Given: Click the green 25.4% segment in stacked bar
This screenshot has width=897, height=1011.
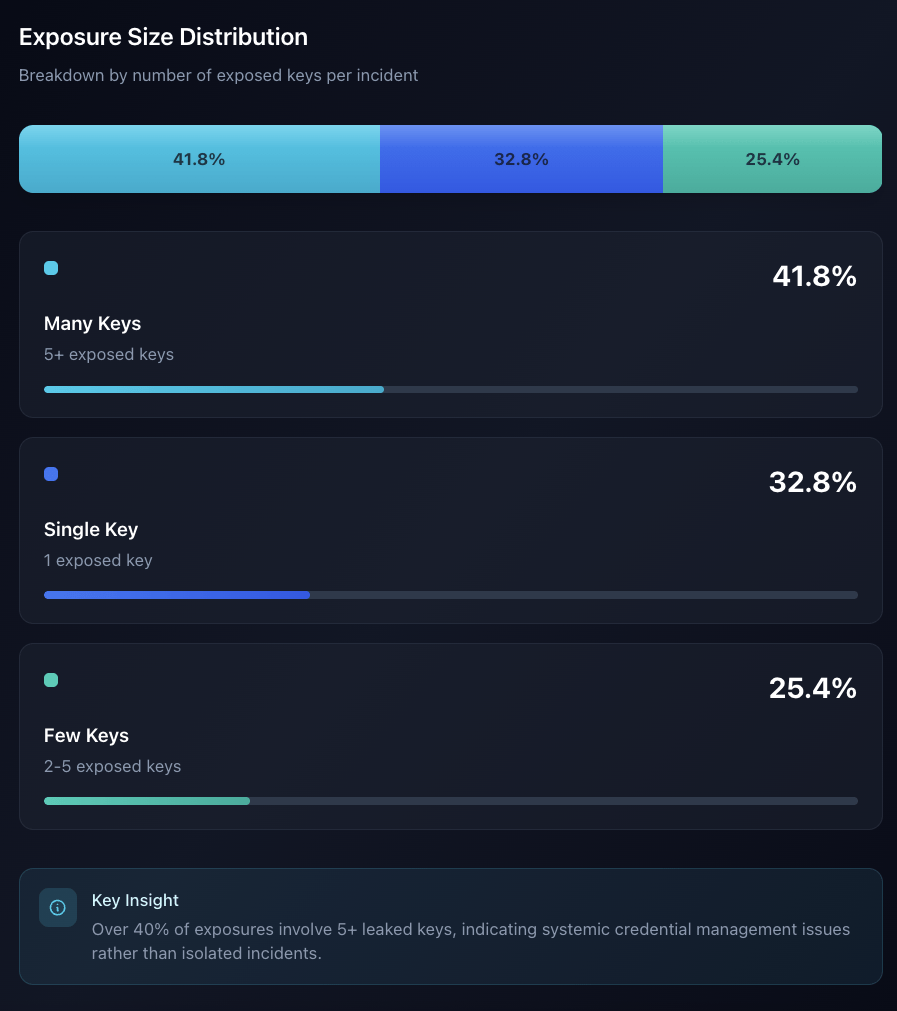Looking at the screenshot, I should 772,158.
